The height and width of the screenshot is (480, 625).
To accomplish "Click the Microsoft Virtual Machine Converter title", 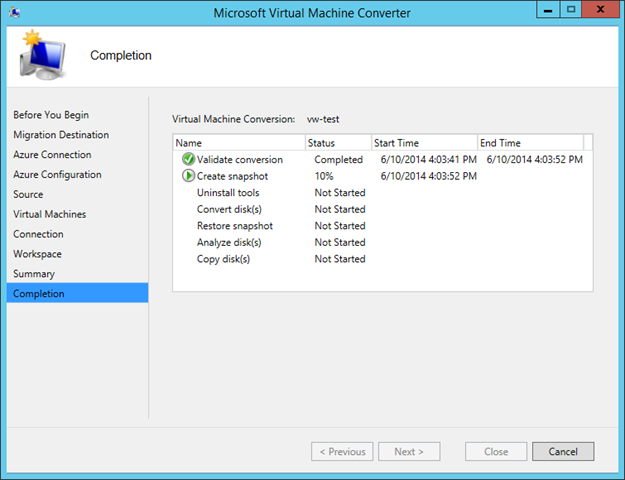I will click(312, 13).
